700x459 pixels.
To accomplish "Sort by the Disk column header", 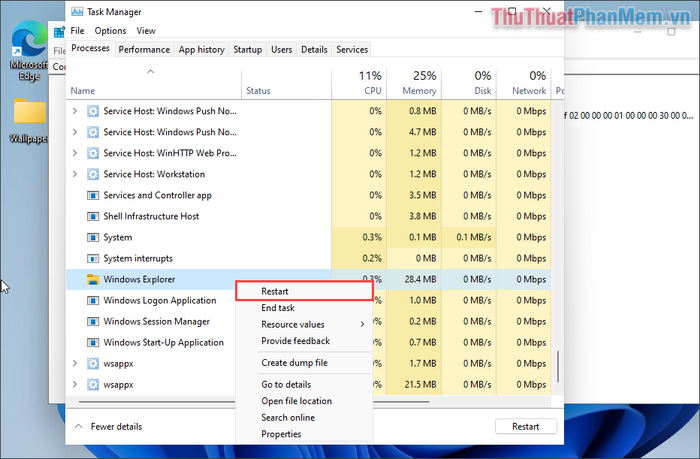I will (469, 83).
